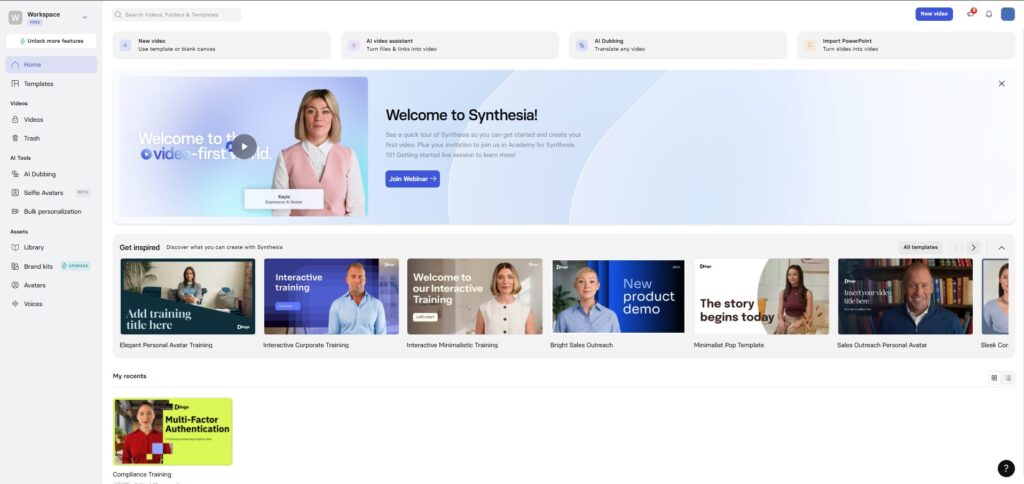The width and height of the screenshot is (1024, 484).
Task: Click the New video button top right
Action: (934, 14)
